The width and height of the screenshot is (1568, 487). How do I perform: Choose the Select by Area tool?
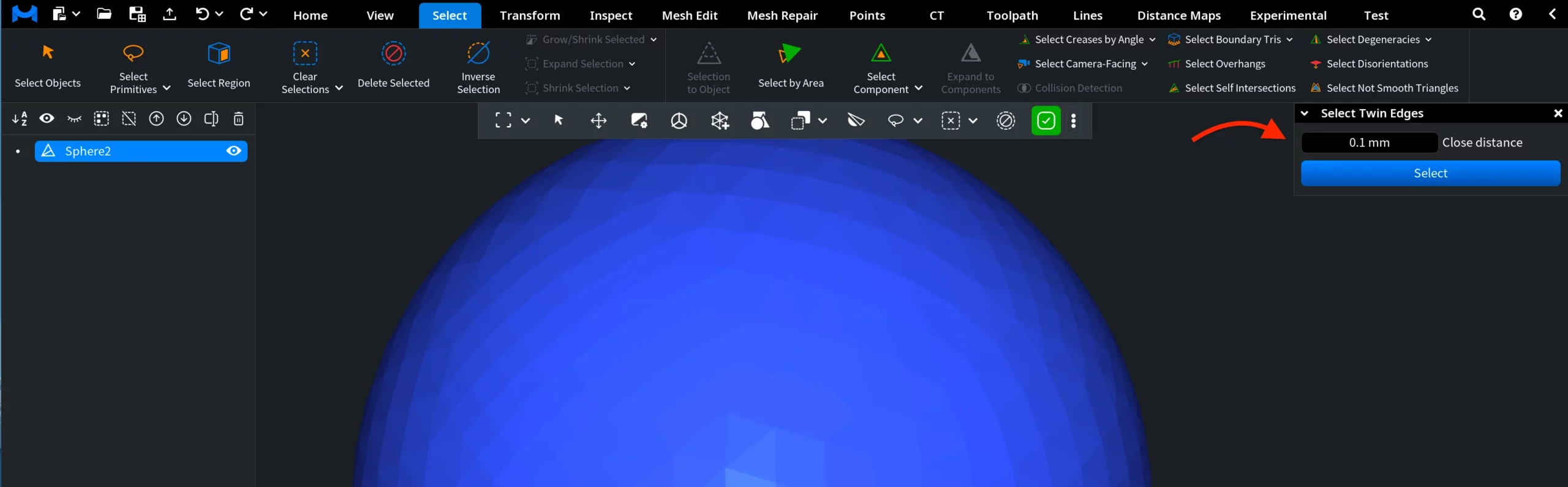791,65
